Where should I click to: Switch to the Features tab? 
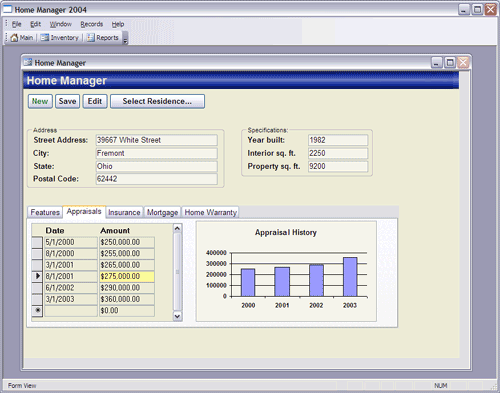45,212
